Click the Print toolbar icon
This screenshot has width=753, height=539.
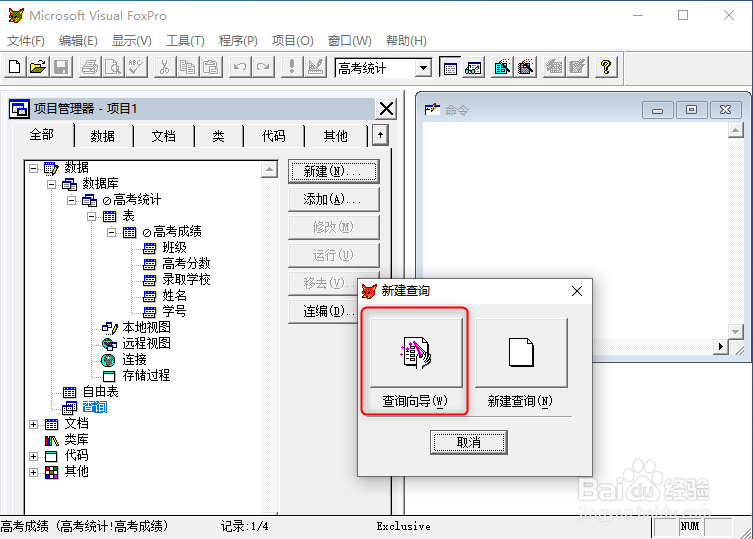(90, 67)
